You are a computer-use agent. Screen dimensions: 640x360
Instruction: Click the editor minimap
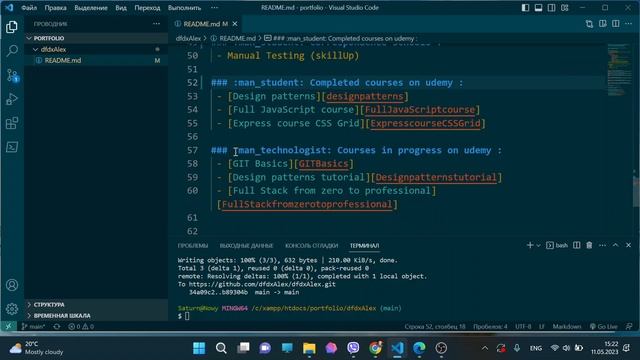[619, 69]
